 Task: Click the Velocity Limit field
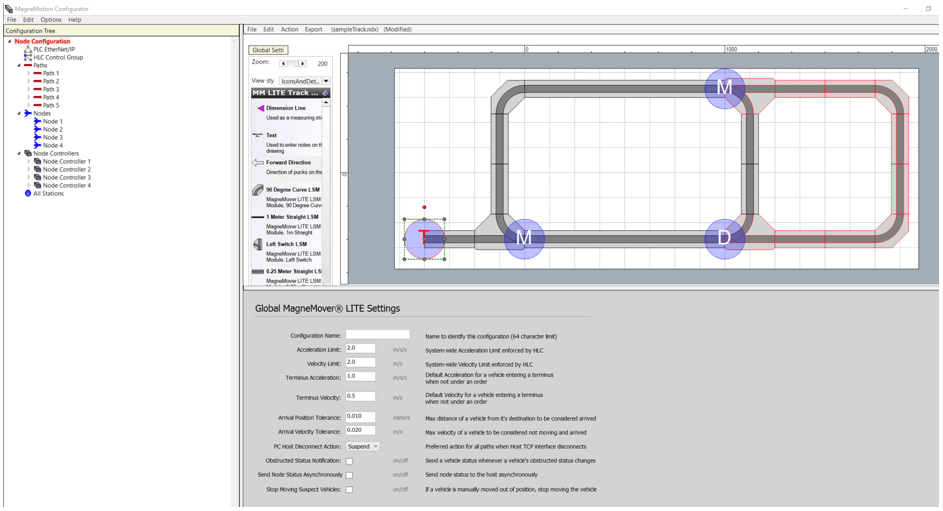(x=361, y=363)
